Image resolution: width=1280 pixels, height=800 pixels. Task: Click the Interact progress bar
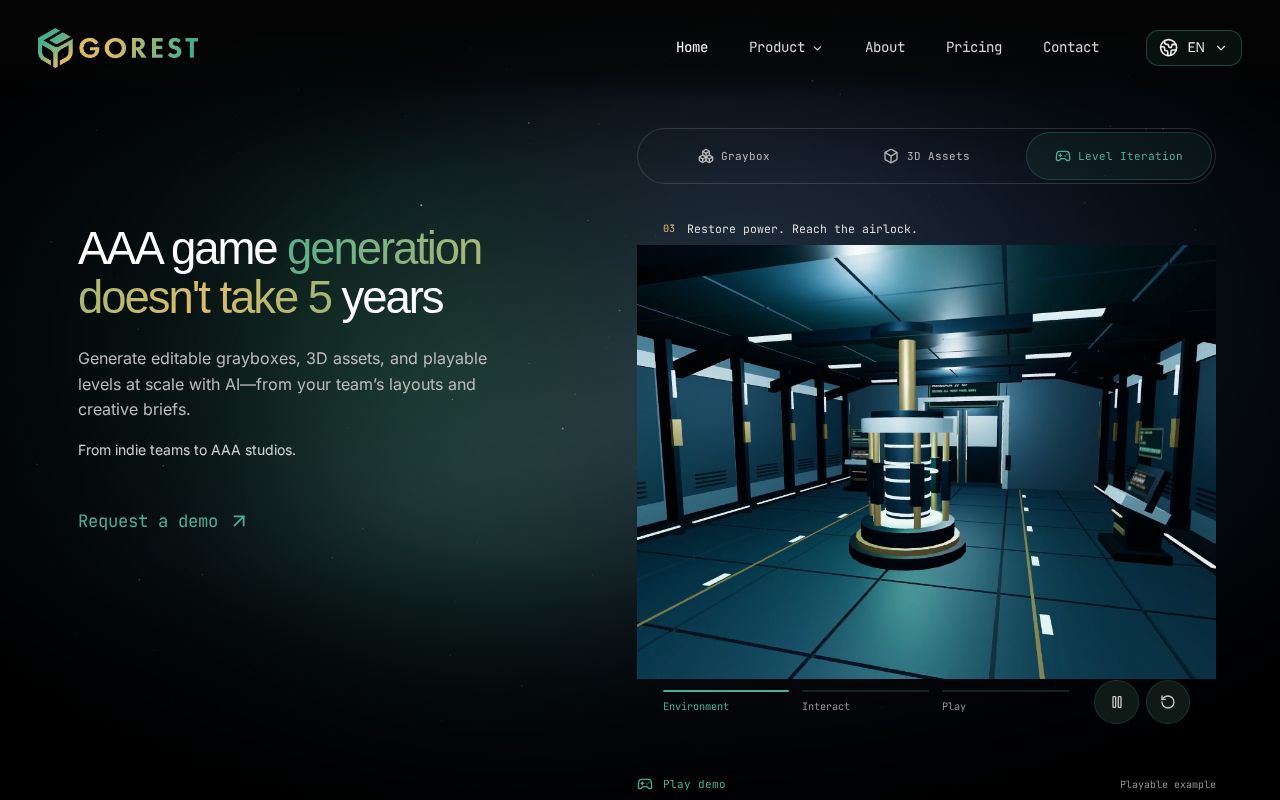[865, 691]
